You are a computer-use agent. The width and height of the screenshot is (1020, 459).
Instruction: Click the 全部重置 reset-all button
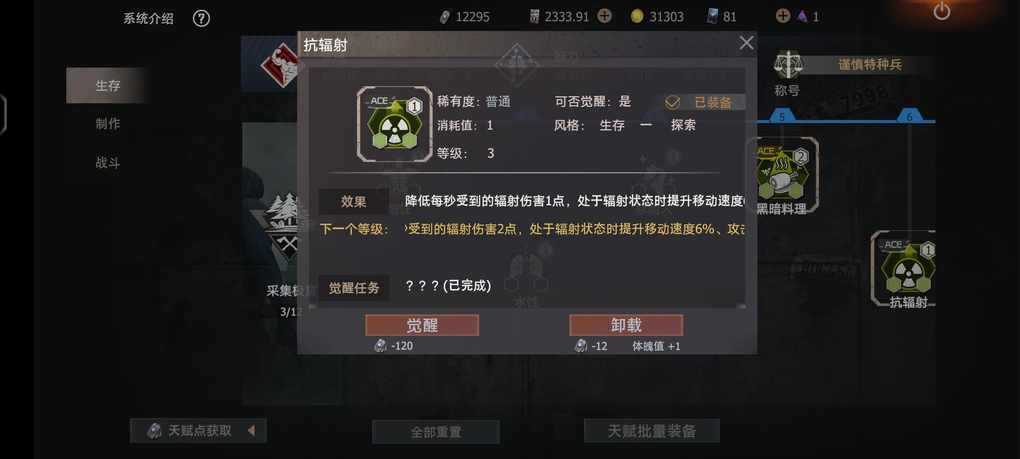(436, 432)
